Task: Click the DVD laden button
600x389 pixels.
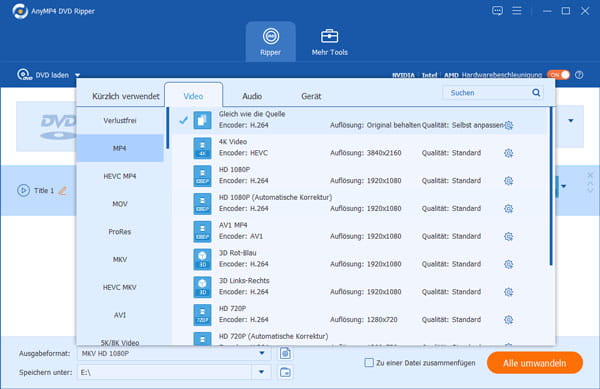Action: coord(43,75)
